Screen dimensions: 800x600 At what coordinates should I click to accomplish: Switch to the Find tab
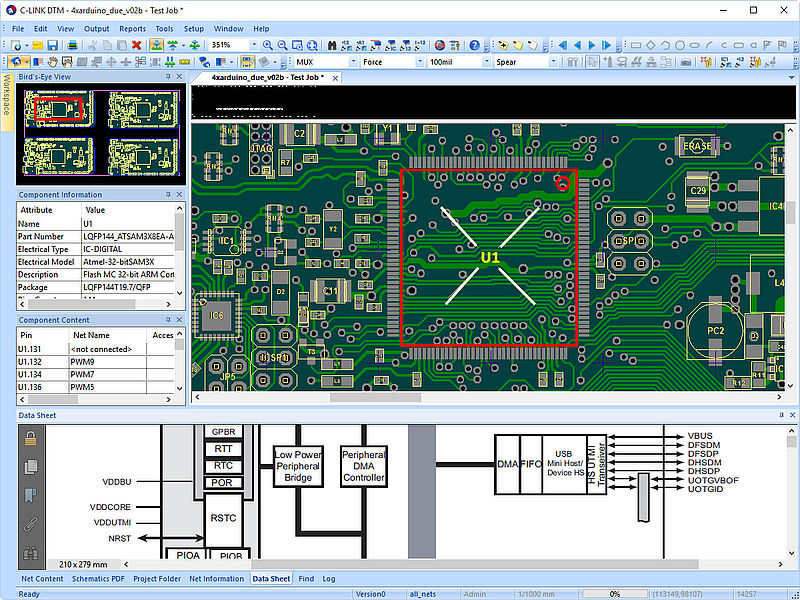click(x=306, y=579)
